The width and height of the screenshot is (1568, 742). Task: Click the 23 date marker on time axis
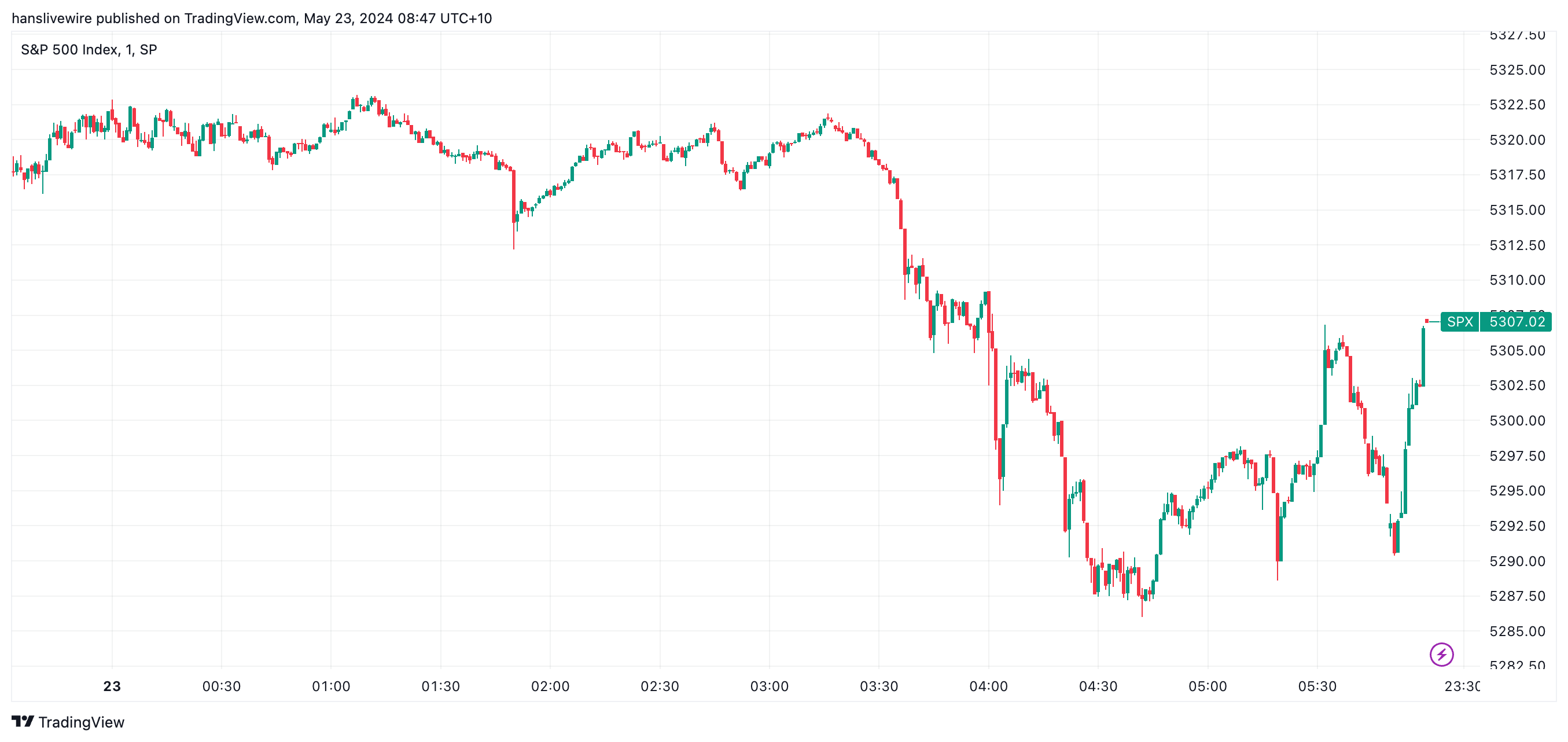[x=112, y=686]
